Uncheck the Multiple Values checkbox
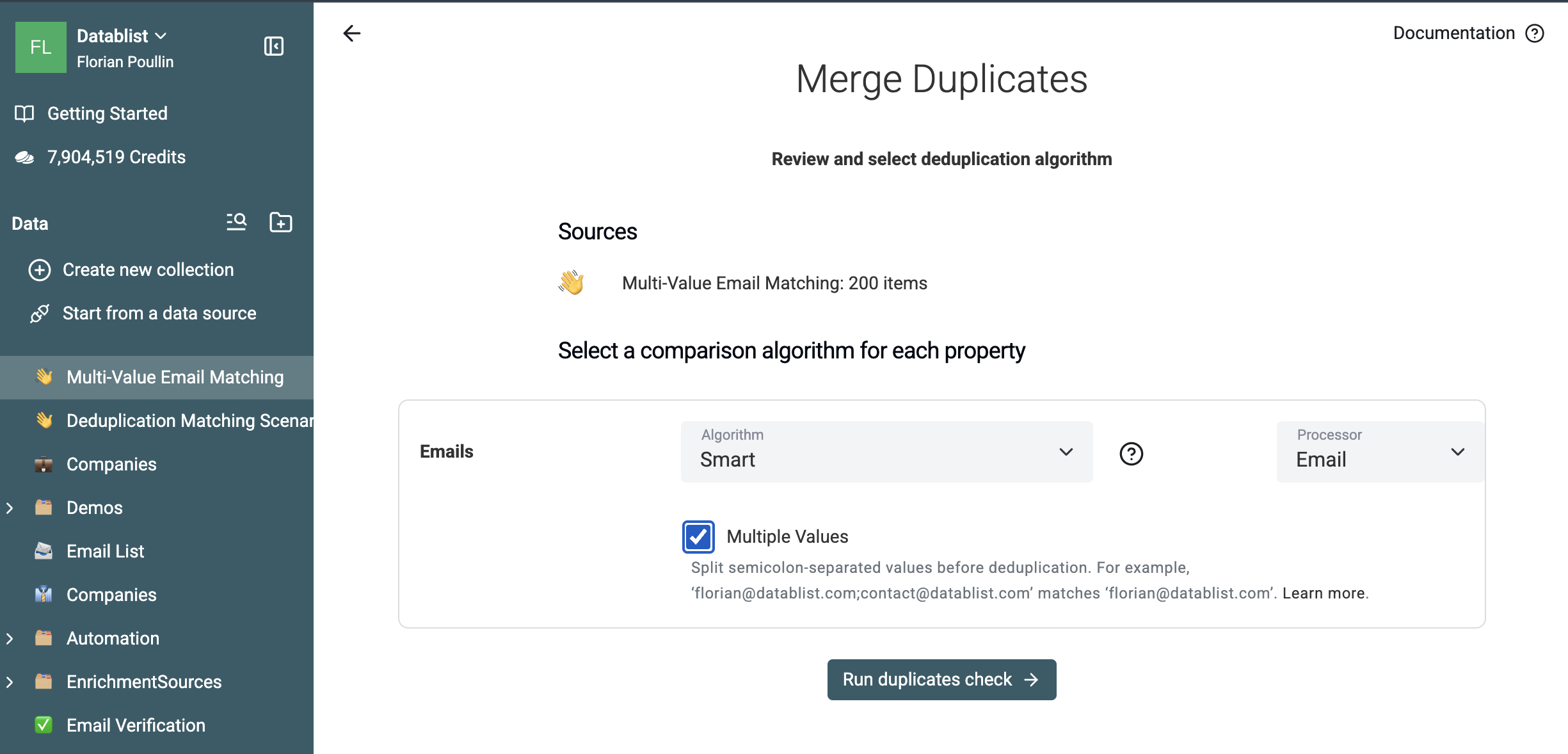 click(698, 536)
